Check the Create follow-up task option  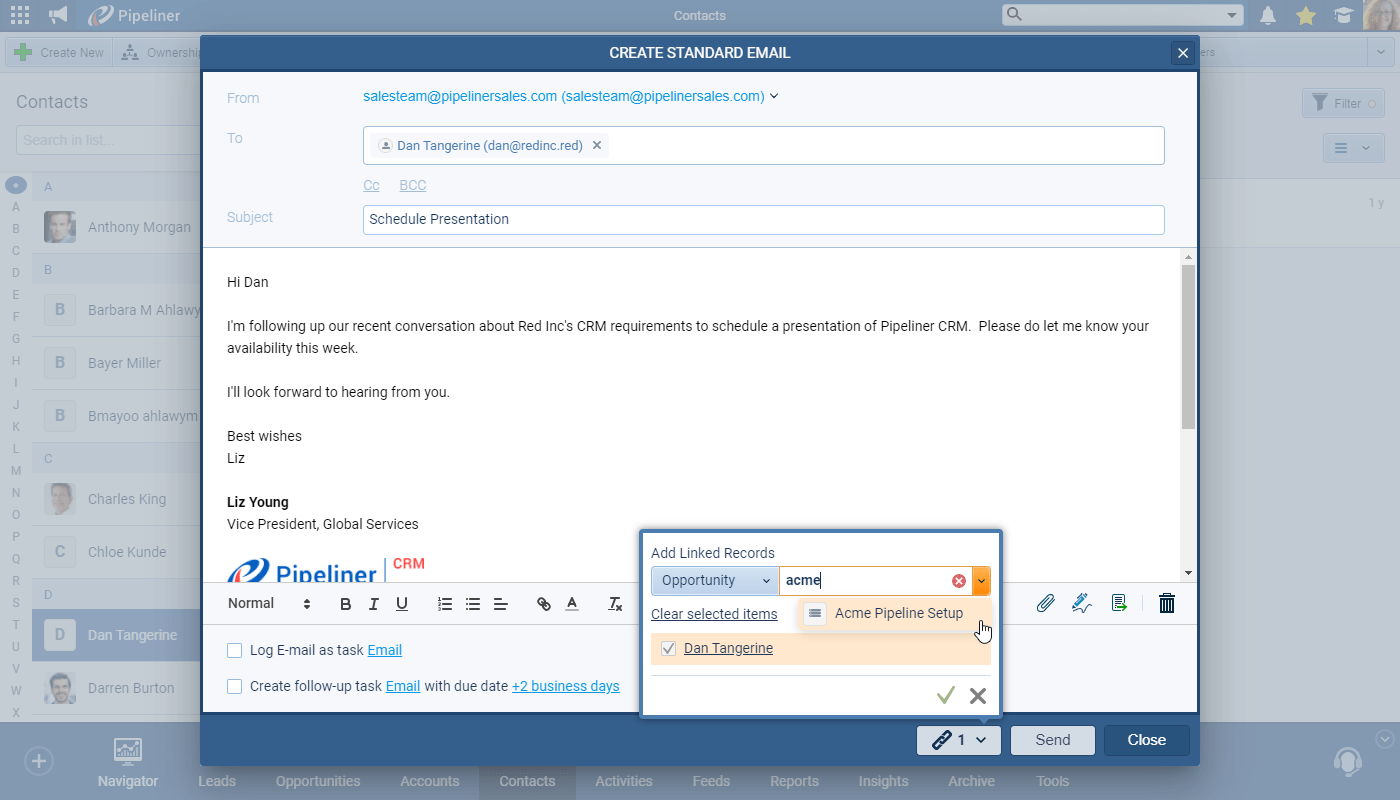pyautogui.click(x=234, y=686)
